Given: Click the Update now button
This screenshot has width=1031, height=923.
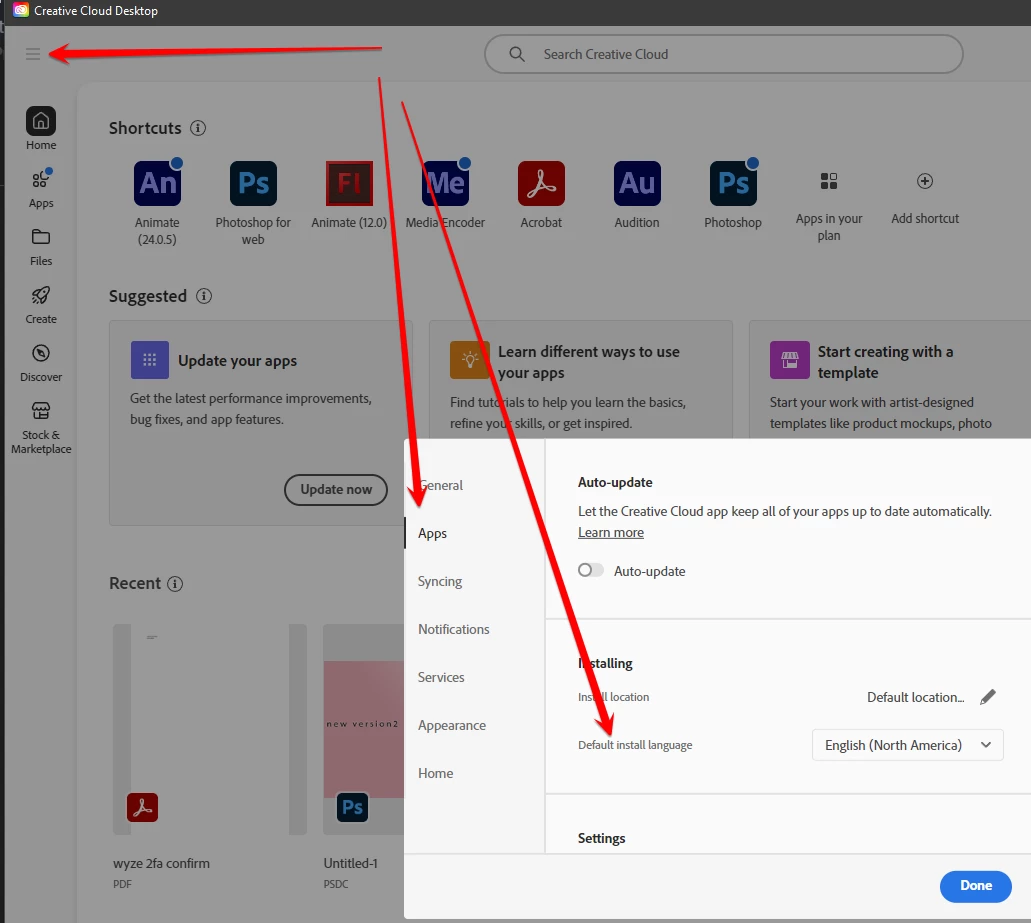Looking at the screenshot, I should 336,490.
